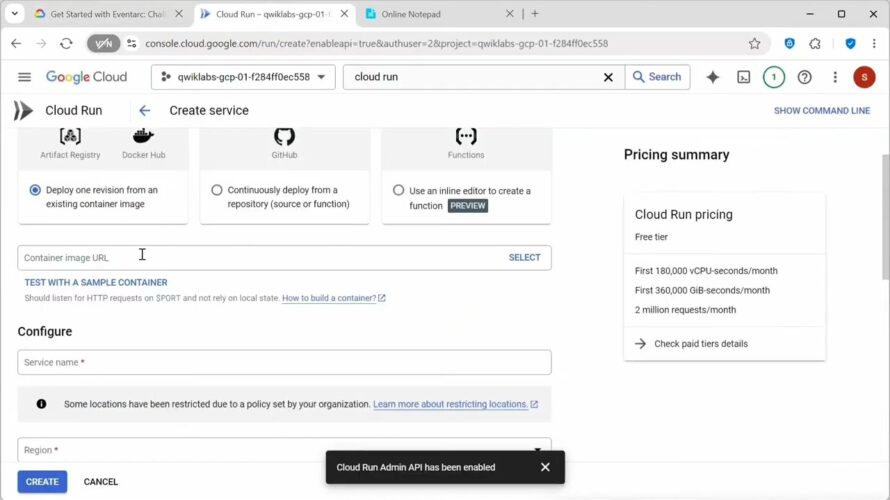Open the help question mark menu
Viewport: 890px width, 500px height.
click(x=804, y=77)
